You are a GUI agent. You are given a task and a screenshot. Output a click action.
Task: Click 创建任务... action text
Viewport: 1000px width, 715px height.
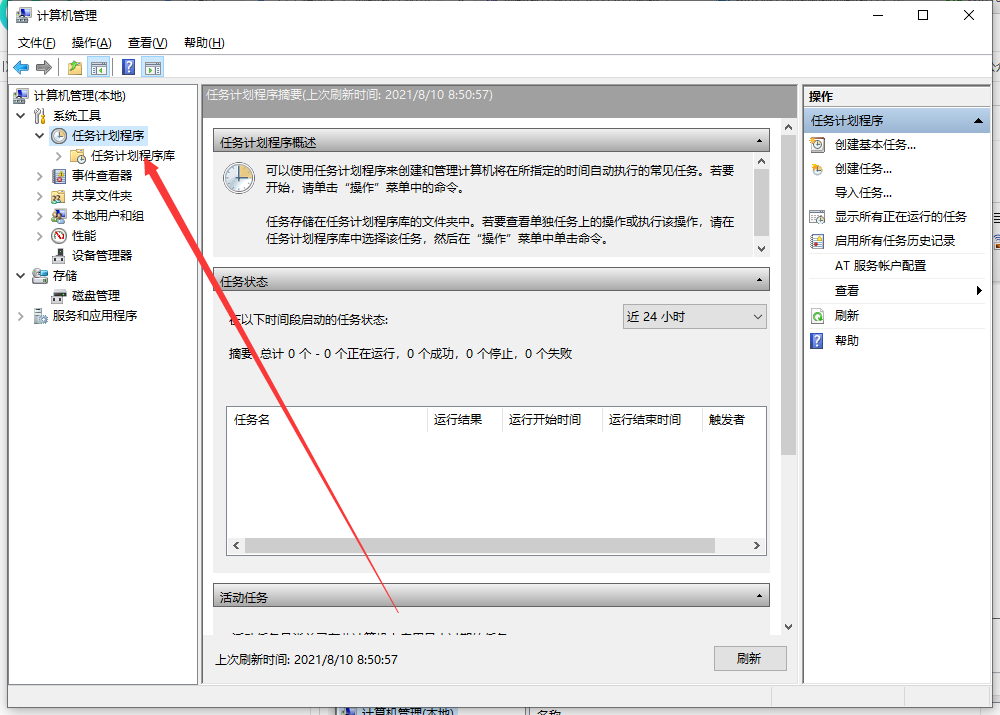point(863,169)
